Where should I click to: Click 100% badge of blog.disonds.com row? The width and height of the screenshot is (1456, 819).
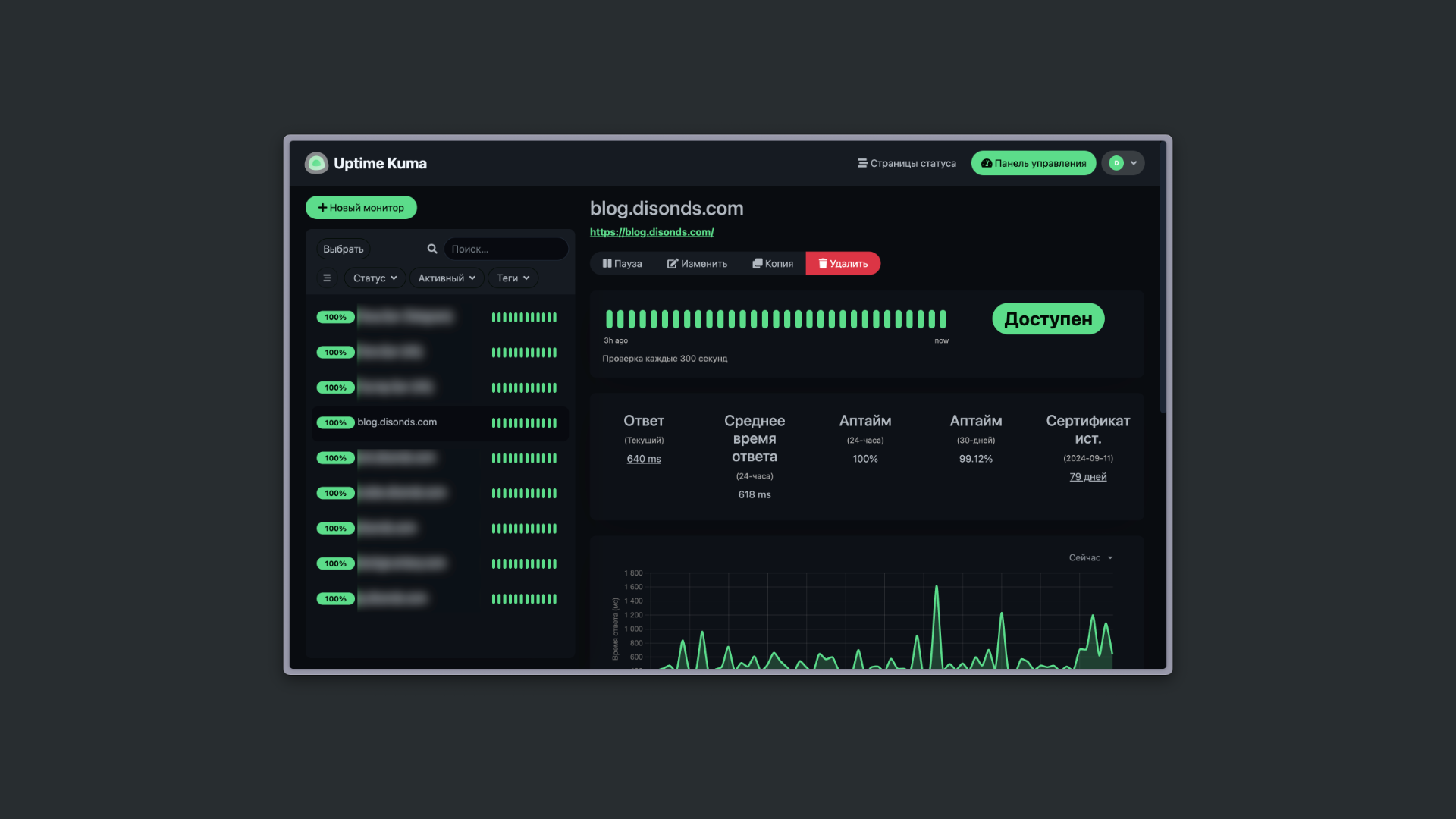tap(335, 422)
